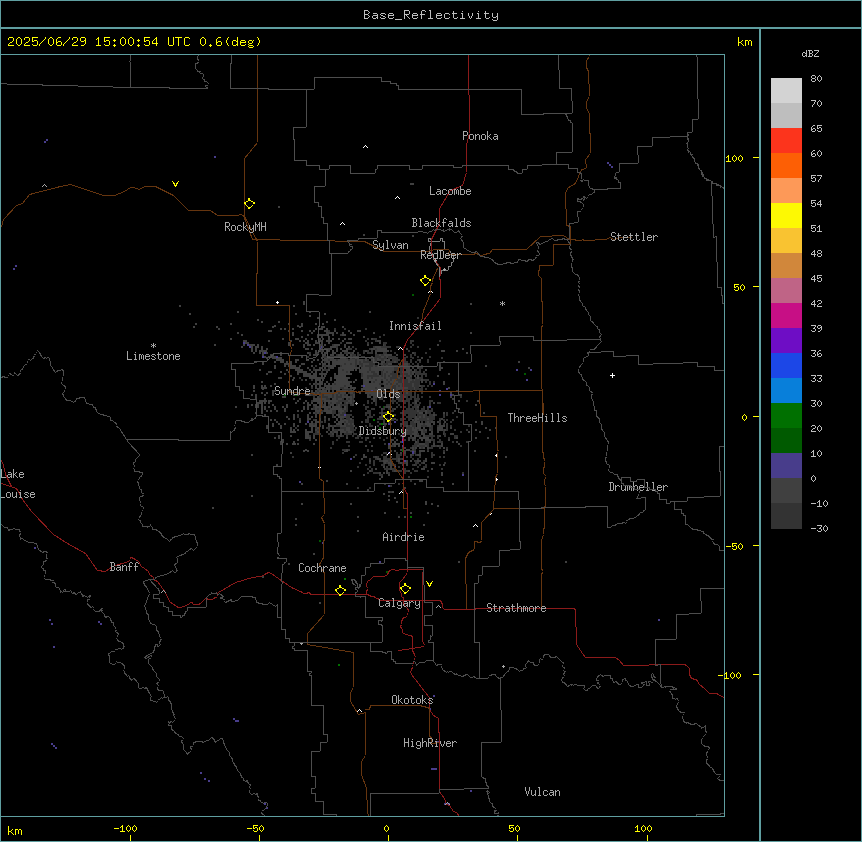
Task: Click the Okotoks label
Action: tap(412, 700)
